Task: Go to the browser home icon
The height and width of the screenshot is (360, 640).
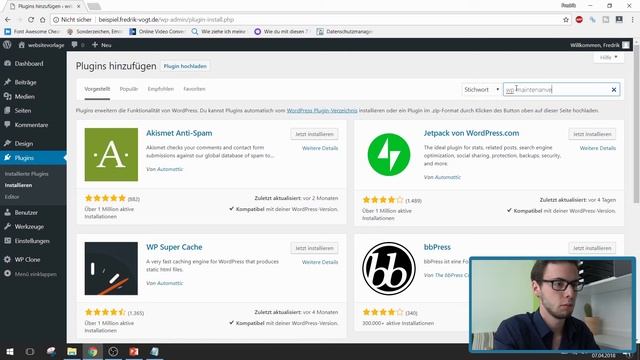Action: click(x=42, y=20)
